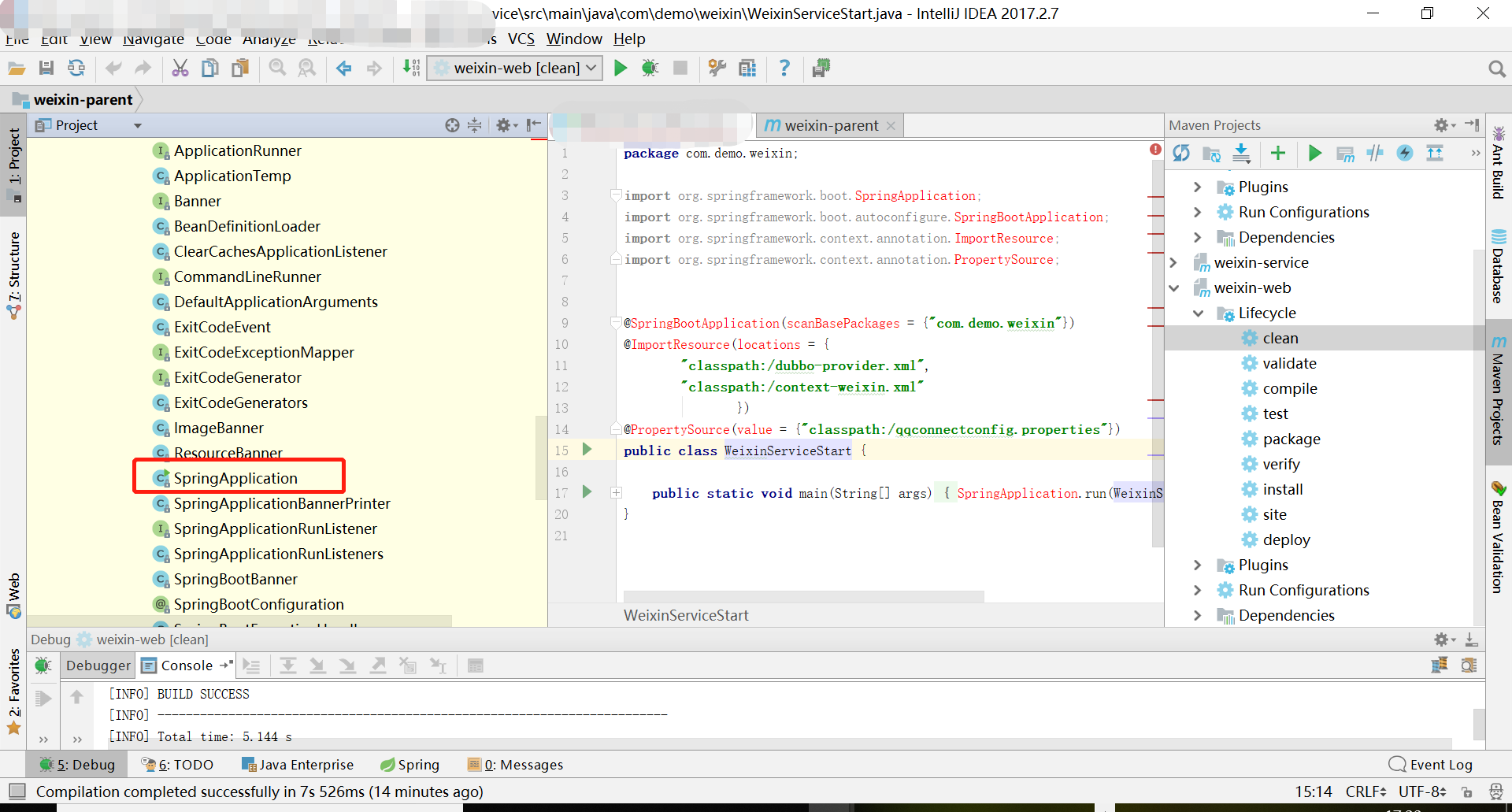The width and height of the screenshot is (1512, 812).
Task: Click Scroll from Source target icon in Project panel
Action: [x=452, y=125]
